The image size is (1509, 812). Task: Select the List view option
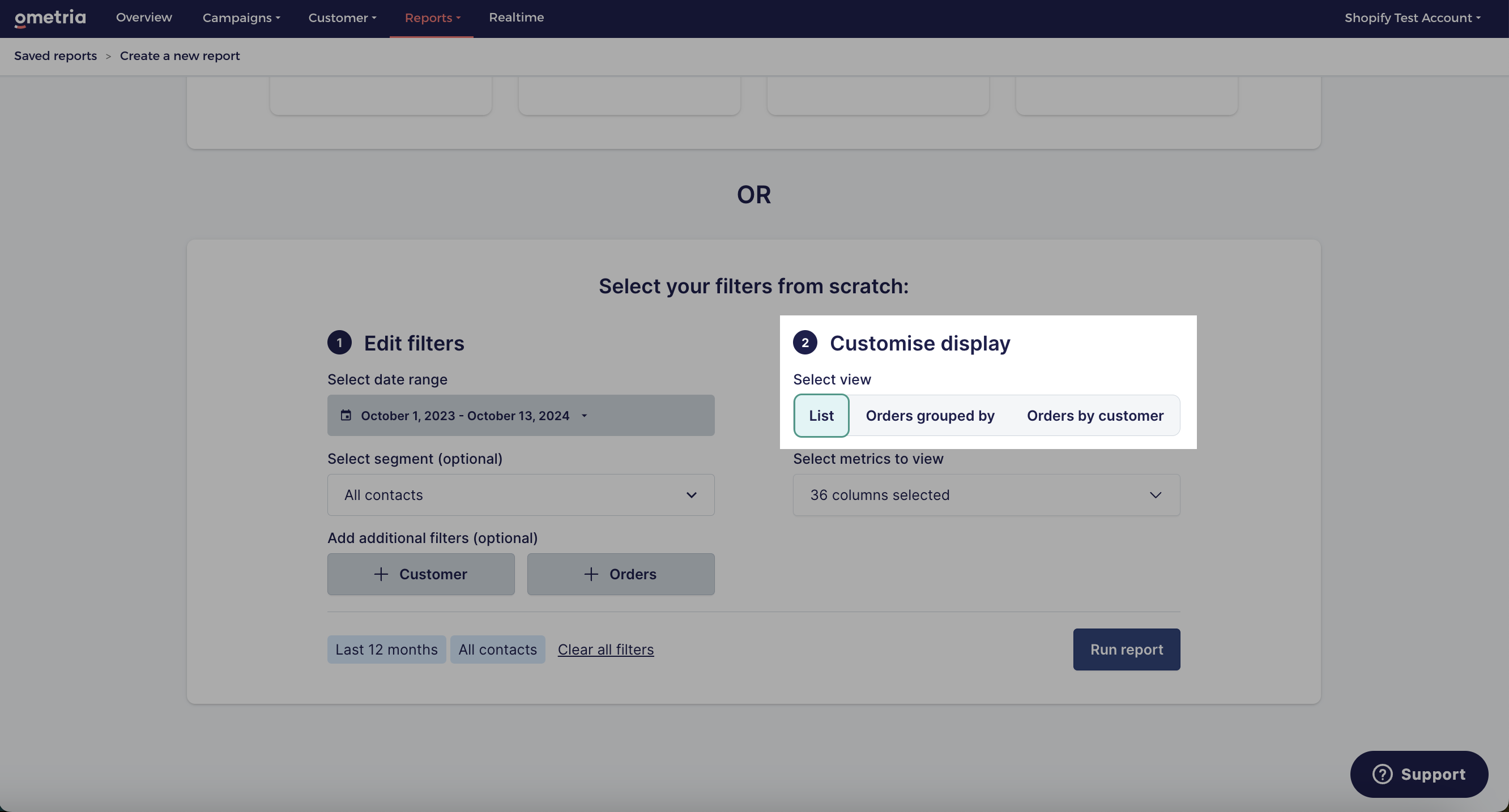pos(821,415)
